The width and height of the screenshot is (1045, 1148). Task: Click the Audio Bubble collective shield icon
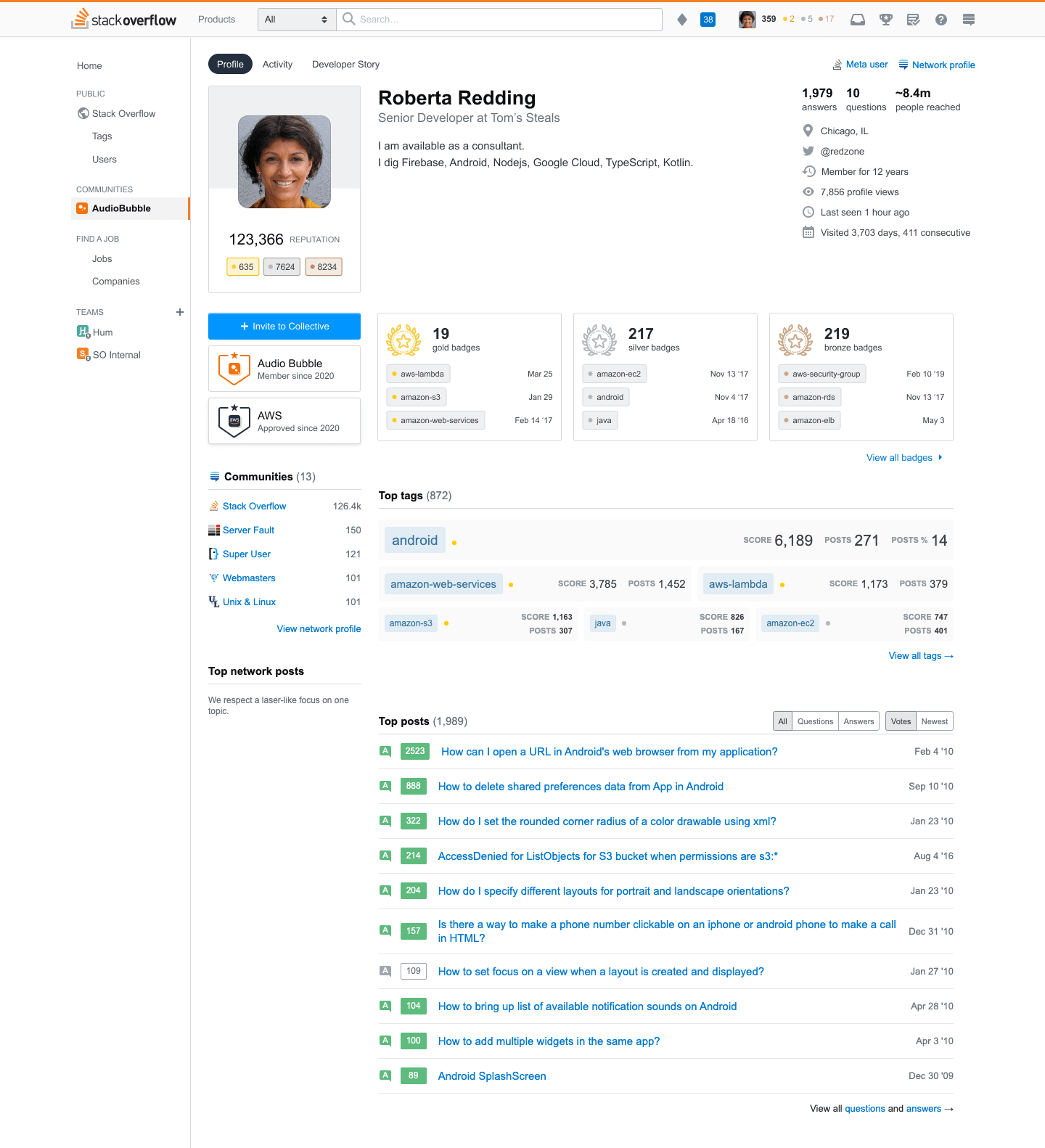tap(234, 369)
